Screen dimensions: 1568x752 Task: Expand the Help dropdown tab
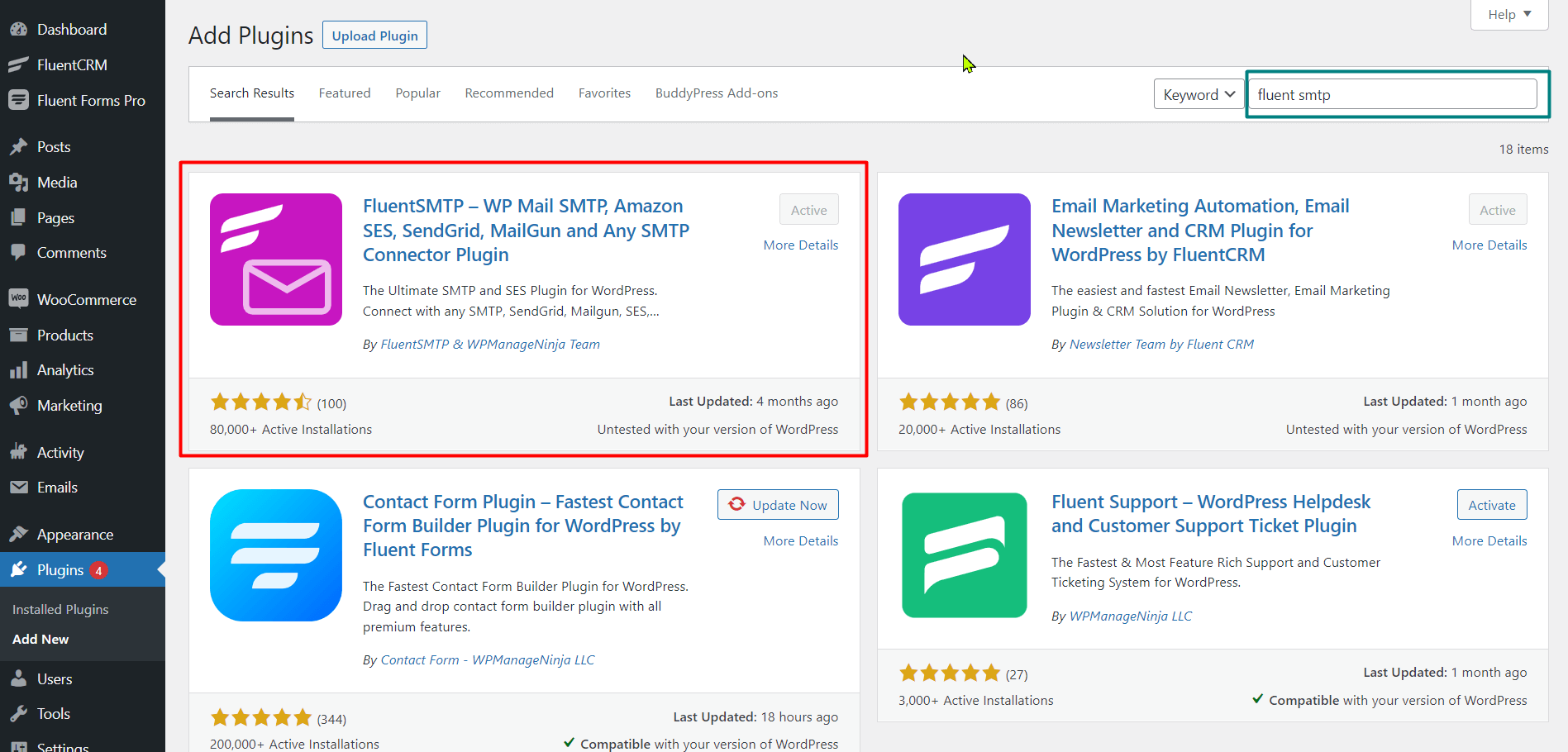click(1509, 15)
